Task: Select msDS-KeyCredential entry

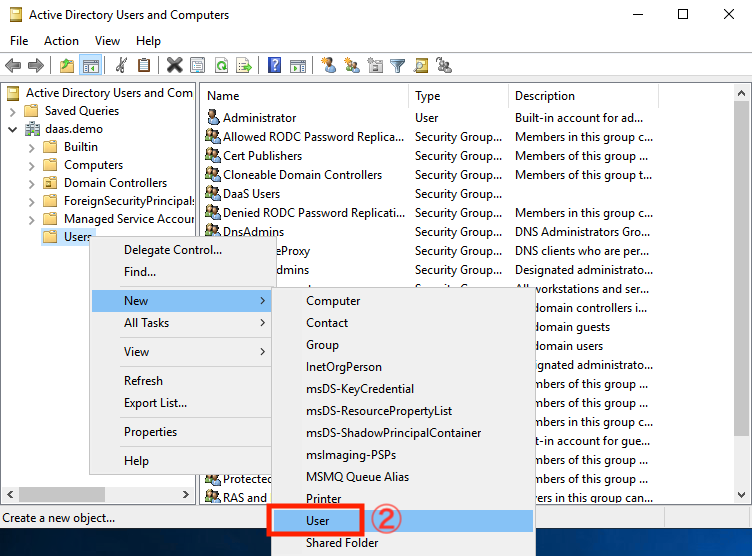Action: (x=403, y=389)
